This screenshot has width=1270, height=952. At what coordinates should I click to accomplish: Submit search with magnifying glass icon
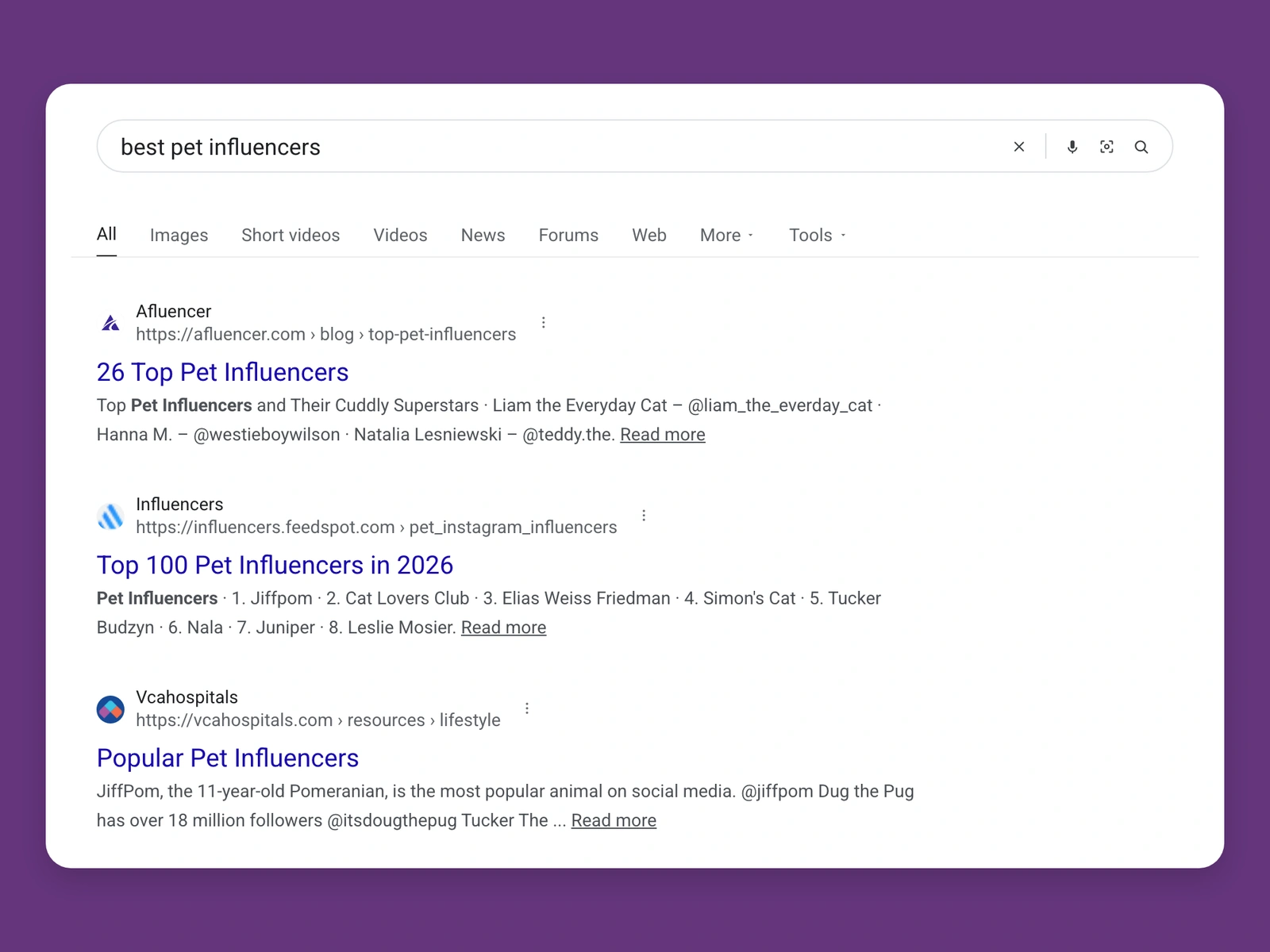1141,147
